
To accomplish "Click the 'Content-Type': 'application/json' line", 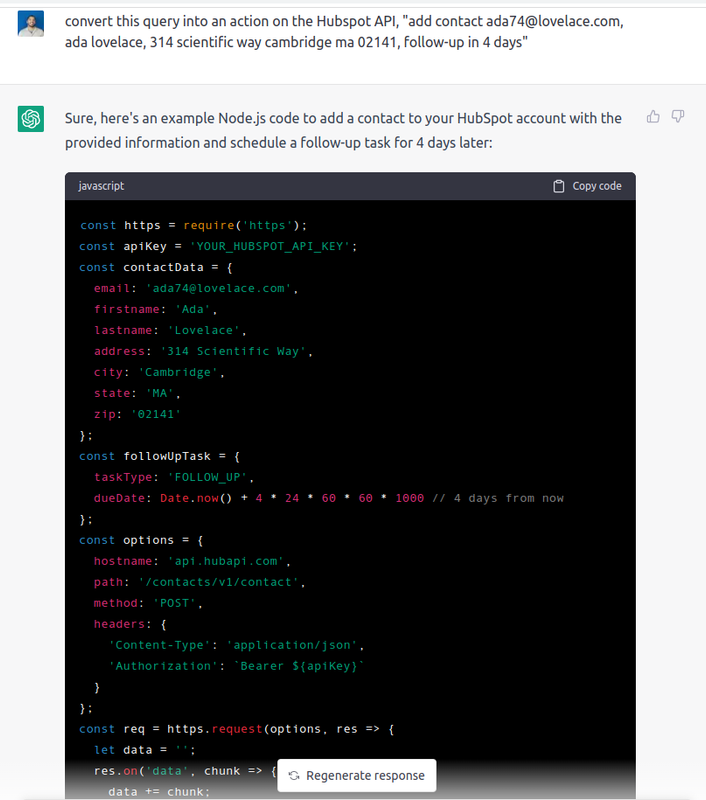I will point(236,645).
